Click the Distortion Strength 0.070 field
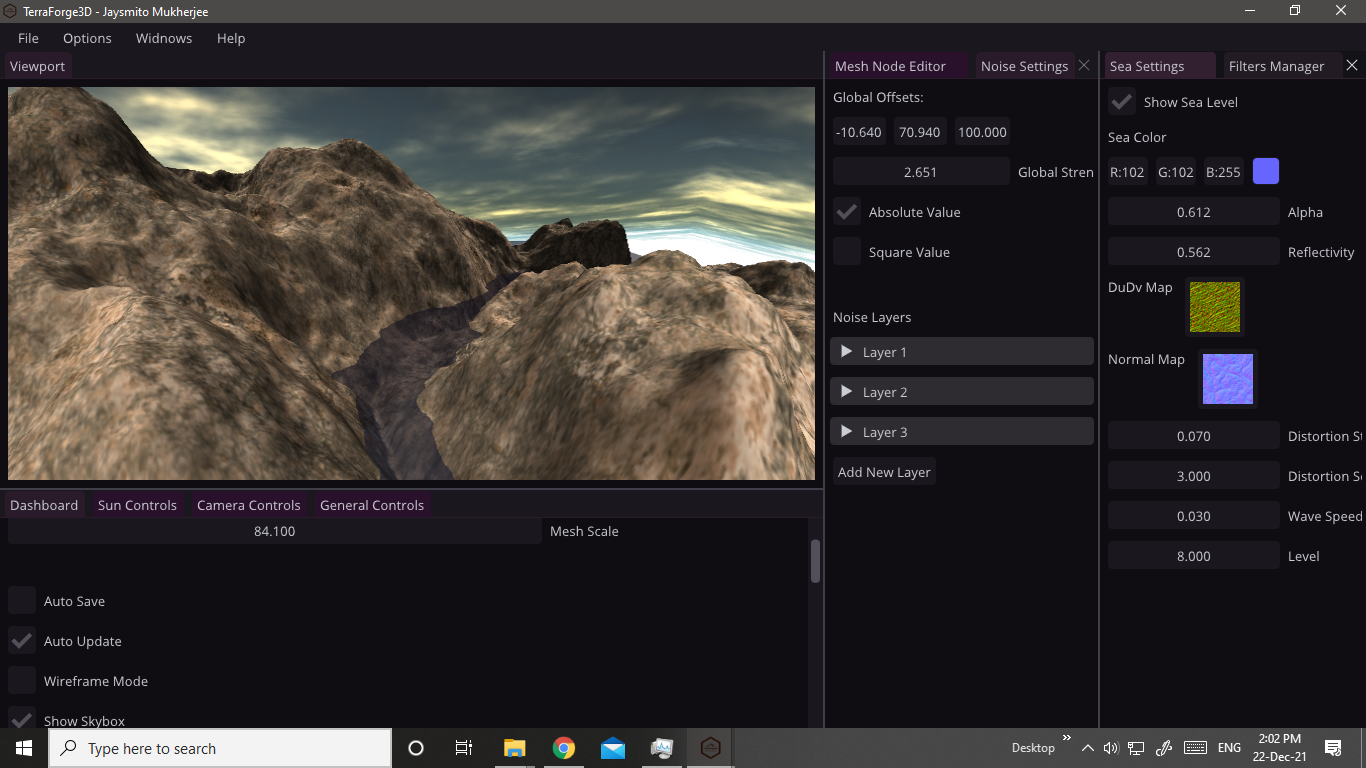This screenshot has width=1366, height=768. [1194, 435]
